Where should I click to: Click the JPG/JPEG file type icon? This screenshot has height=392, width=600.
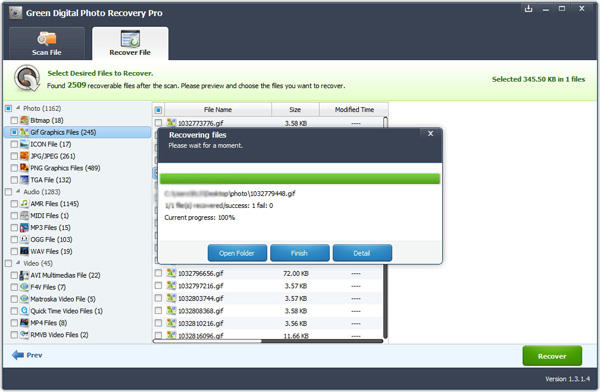[24, 156]
